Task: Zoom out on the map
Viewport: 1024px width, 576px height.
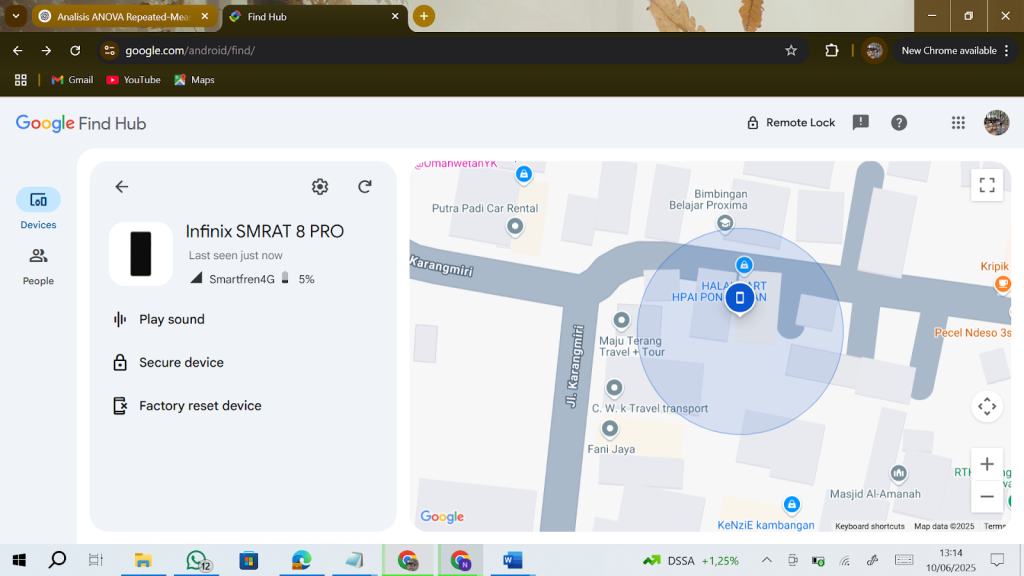Action: coord(986,497)
